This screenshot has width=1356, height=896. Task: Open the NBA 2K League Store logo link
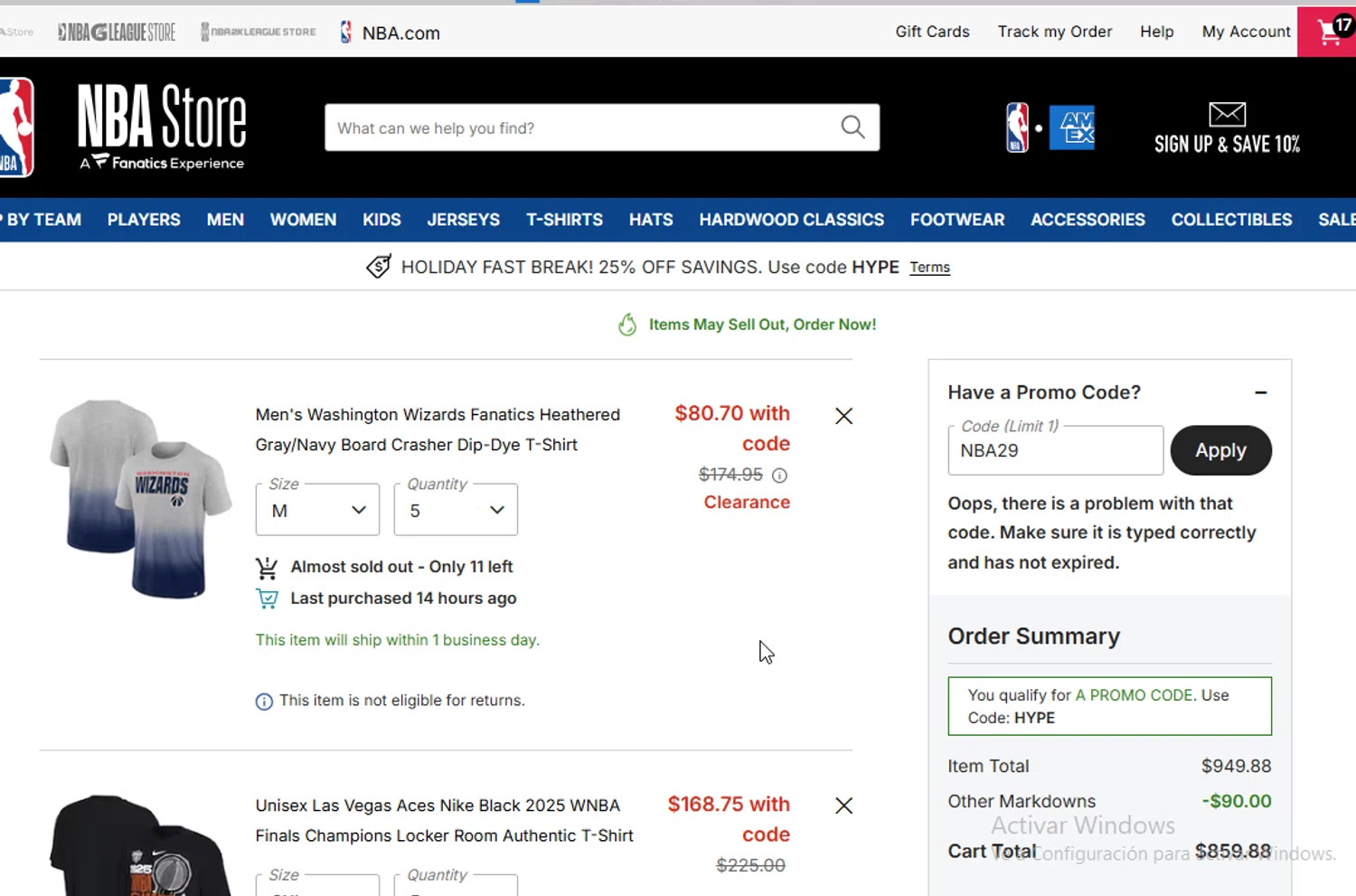(x=259, y=33)
